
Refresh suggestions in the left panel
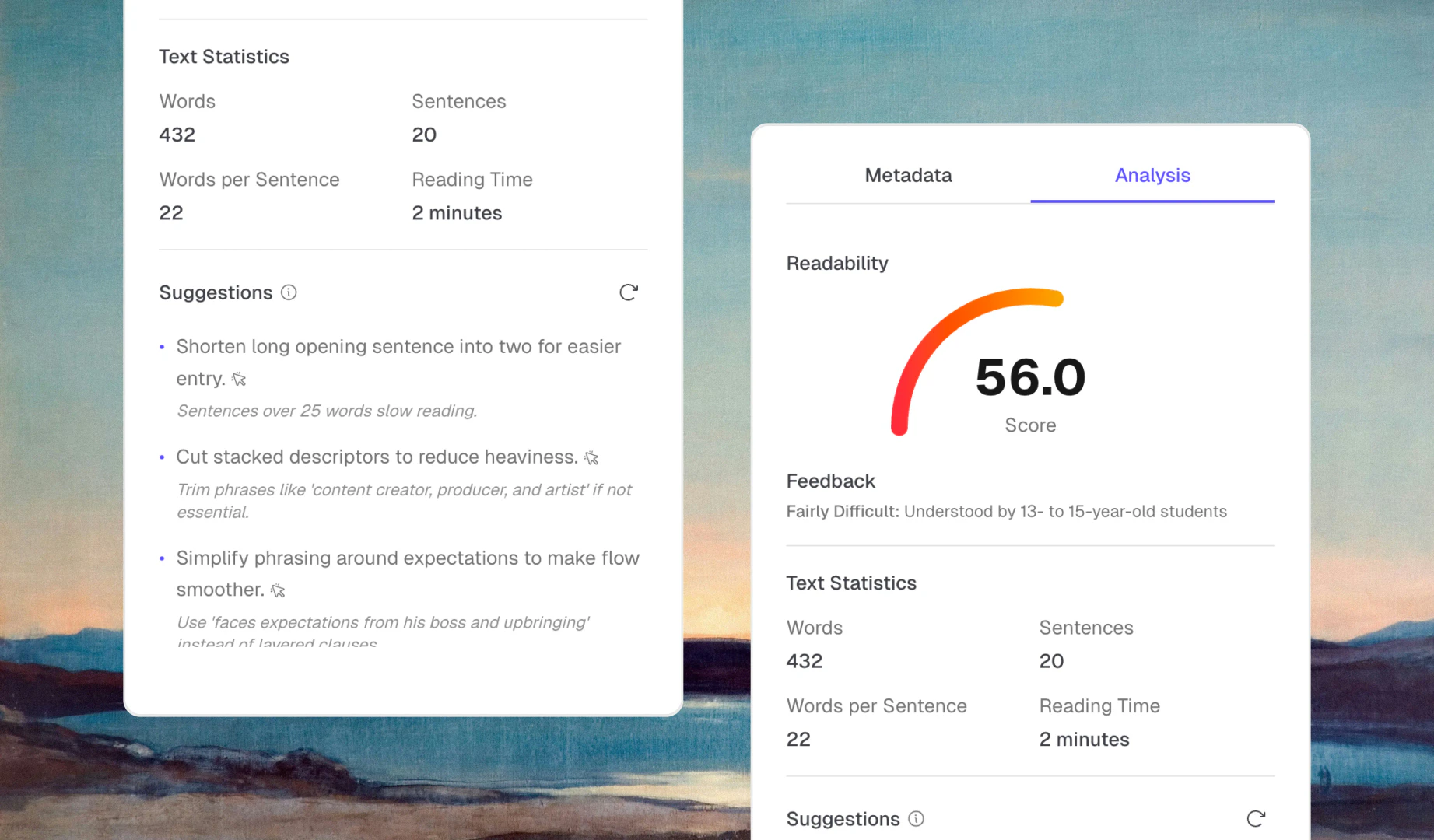pos(629,292)
